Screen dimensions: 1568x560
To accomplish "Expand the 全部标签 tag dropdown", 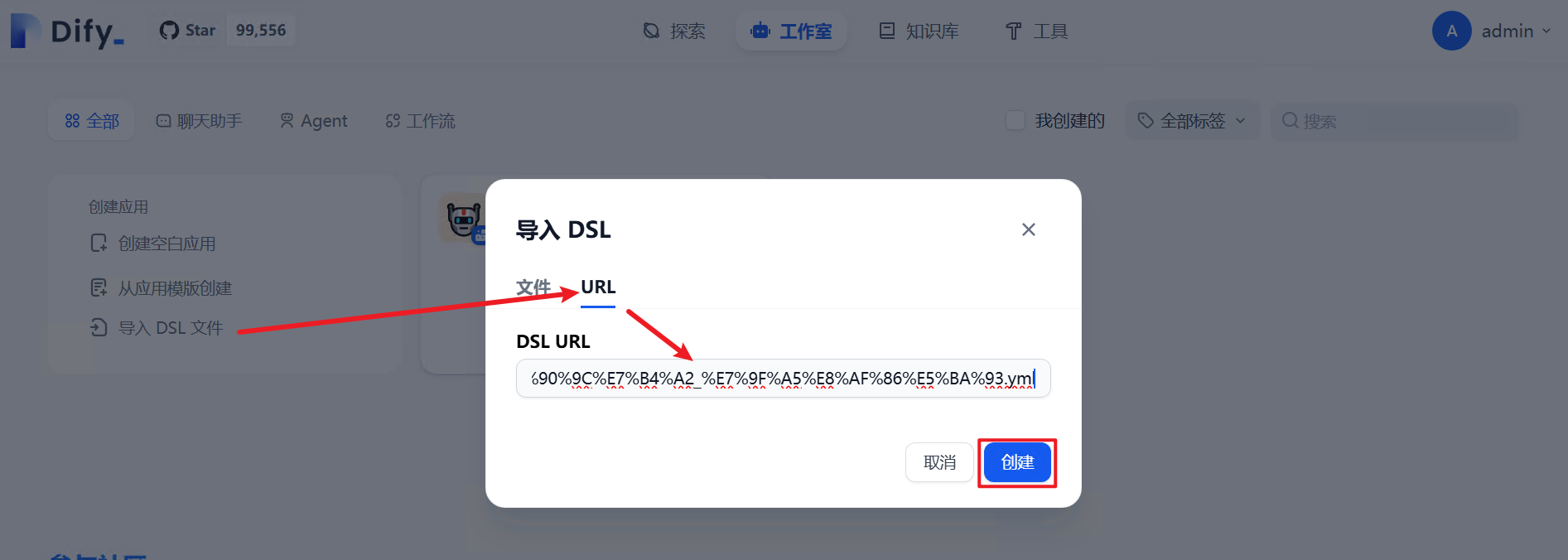I will (x=1192, y=121).
